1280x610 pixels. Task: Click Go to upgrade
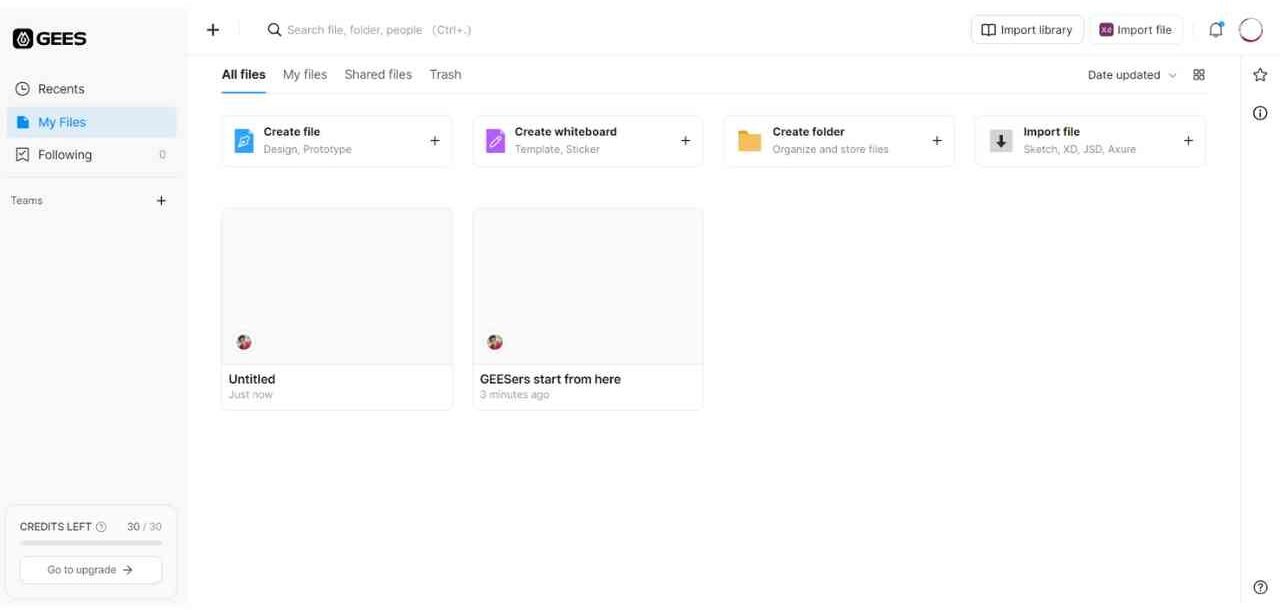coord(90,569)
